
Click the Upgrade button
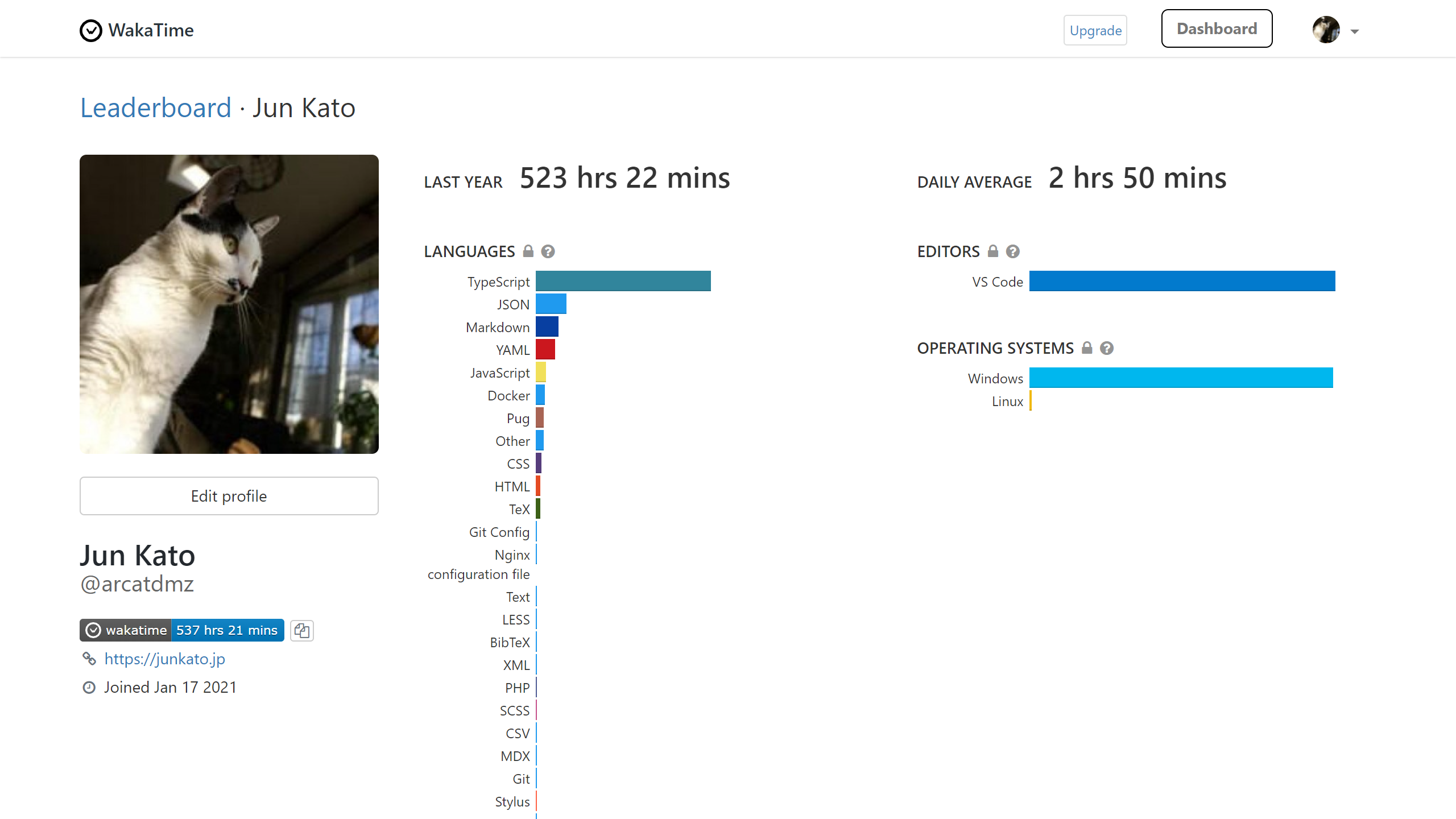[x=1095, y=31]
